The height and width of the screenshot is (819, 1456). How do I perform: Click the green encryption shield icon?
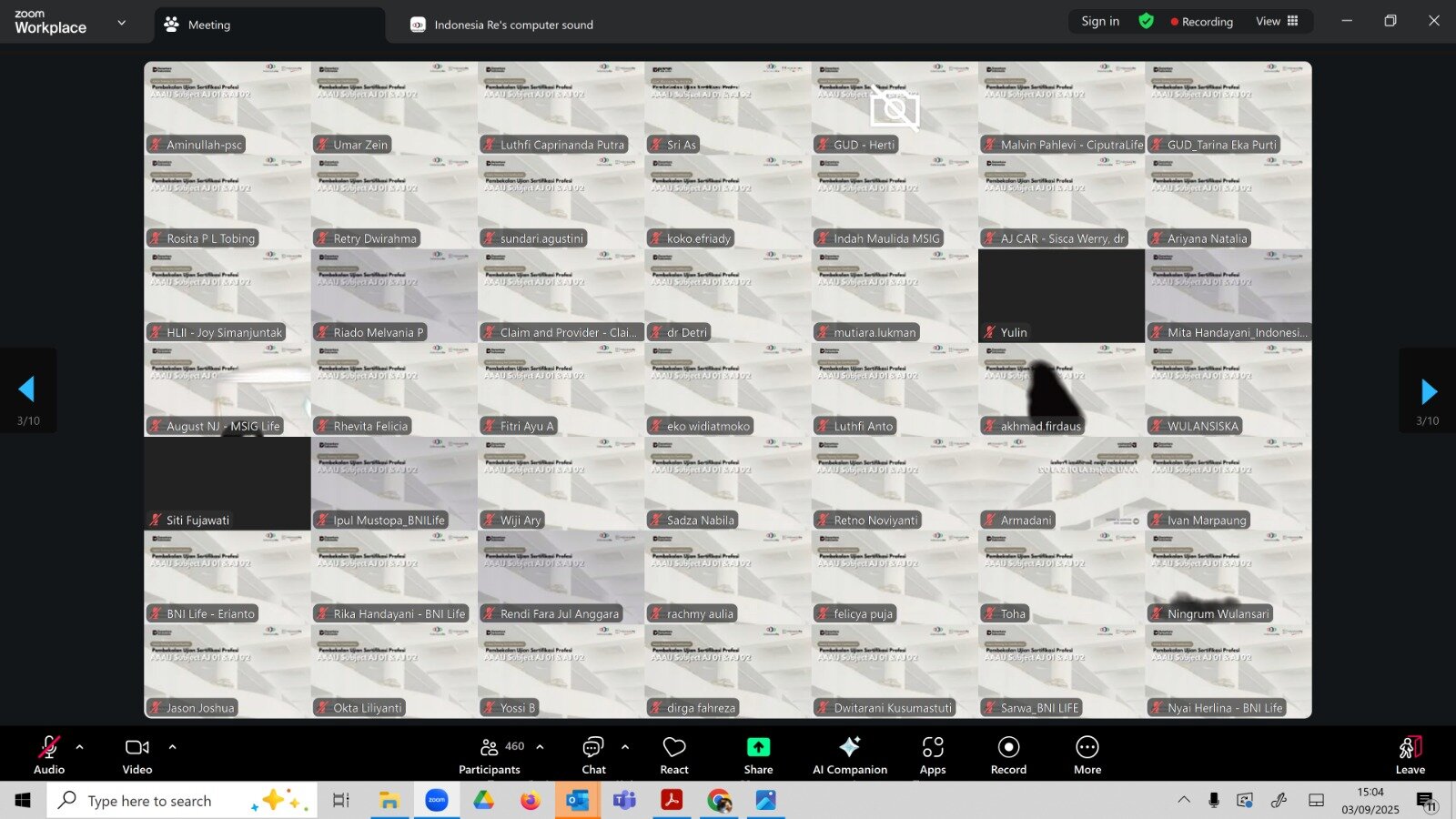(x=1146, y=21)
